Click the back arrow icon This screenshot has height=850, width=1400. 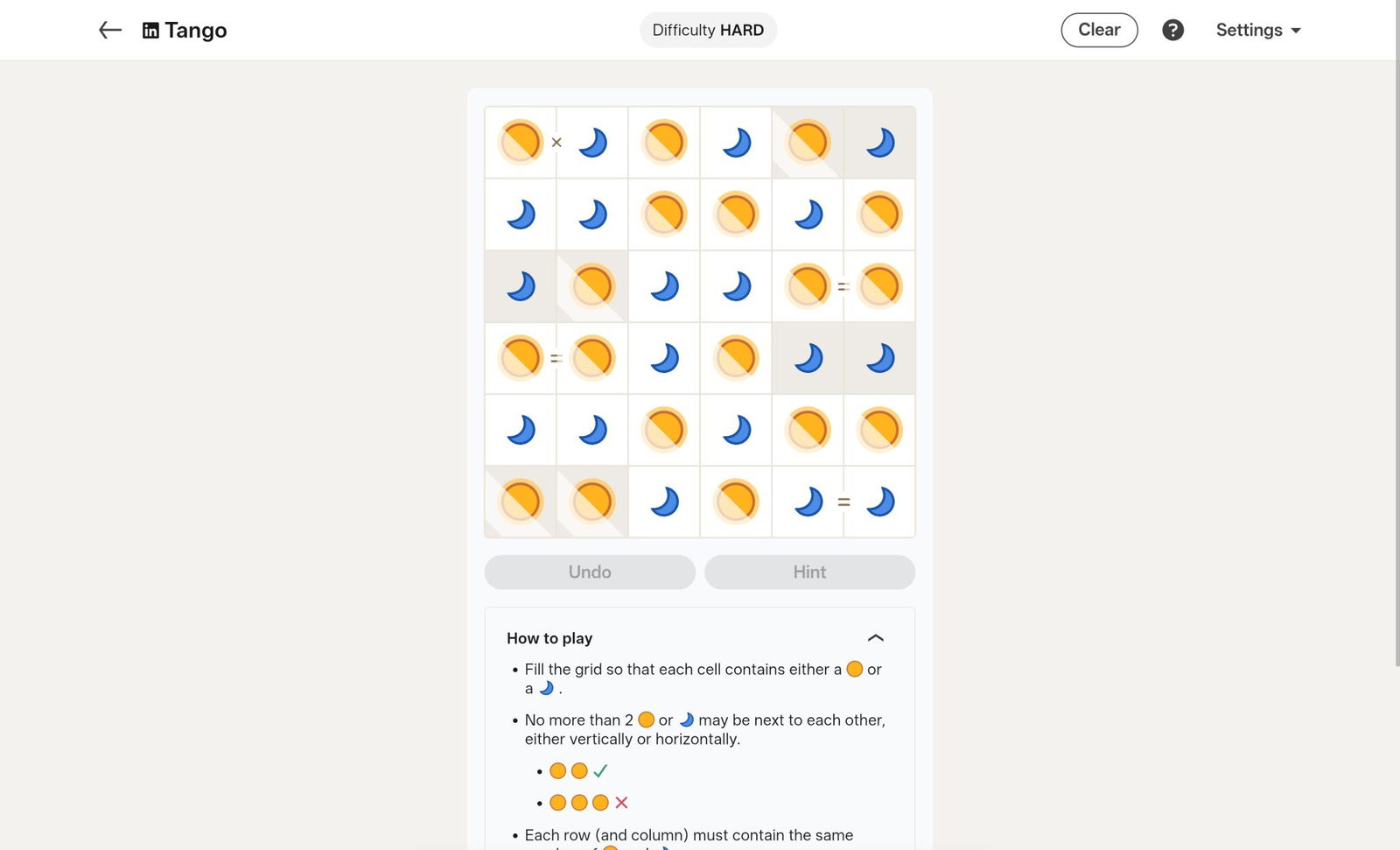pos(109,30)
